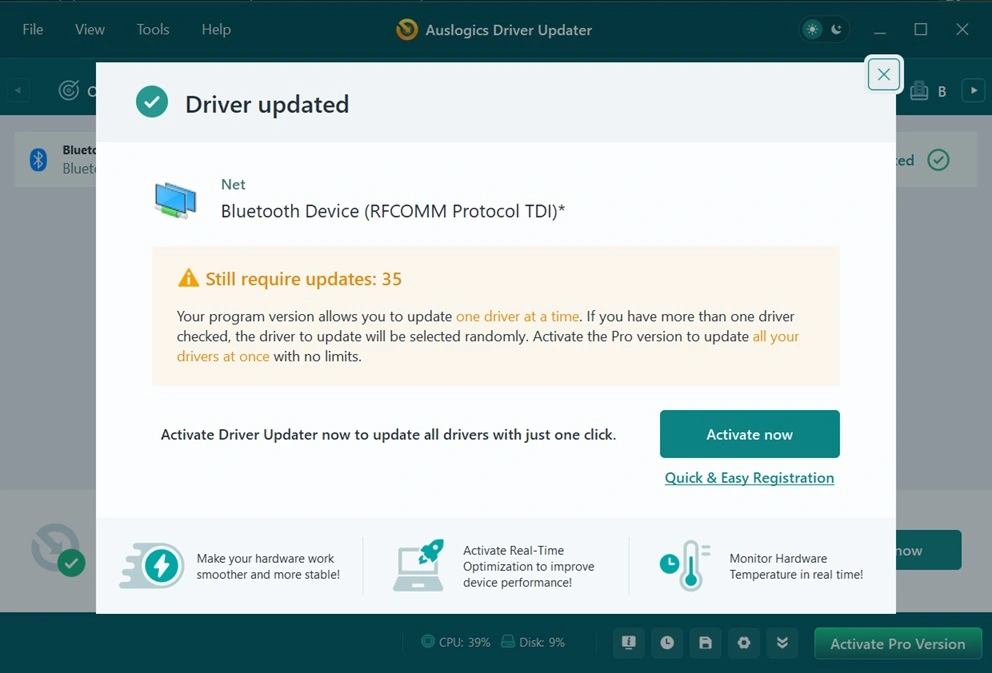Click the CPU usage indicator
The width and height of the screenshot is (992, 673).
(456, 642)
